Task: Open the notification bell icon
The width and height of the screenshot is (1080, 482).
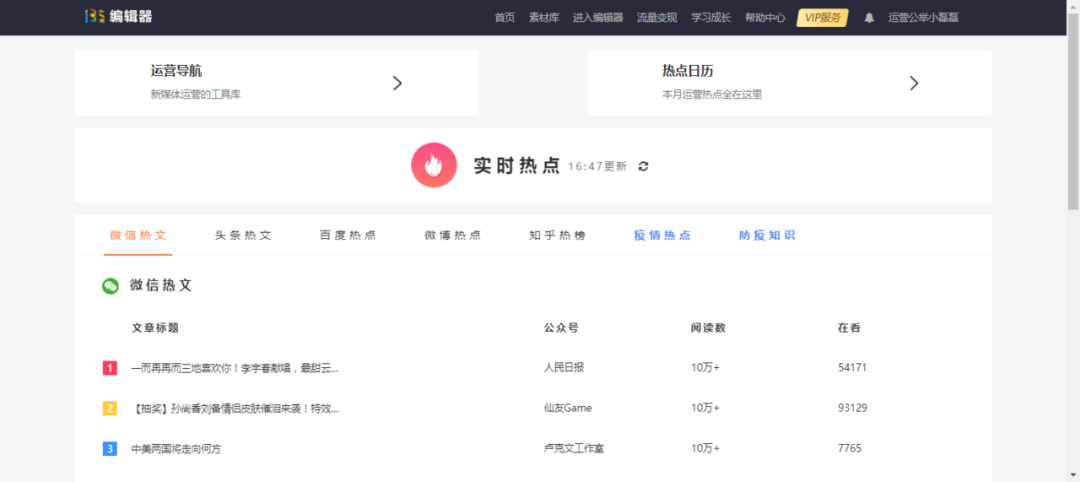Action: tap(869, 18)
